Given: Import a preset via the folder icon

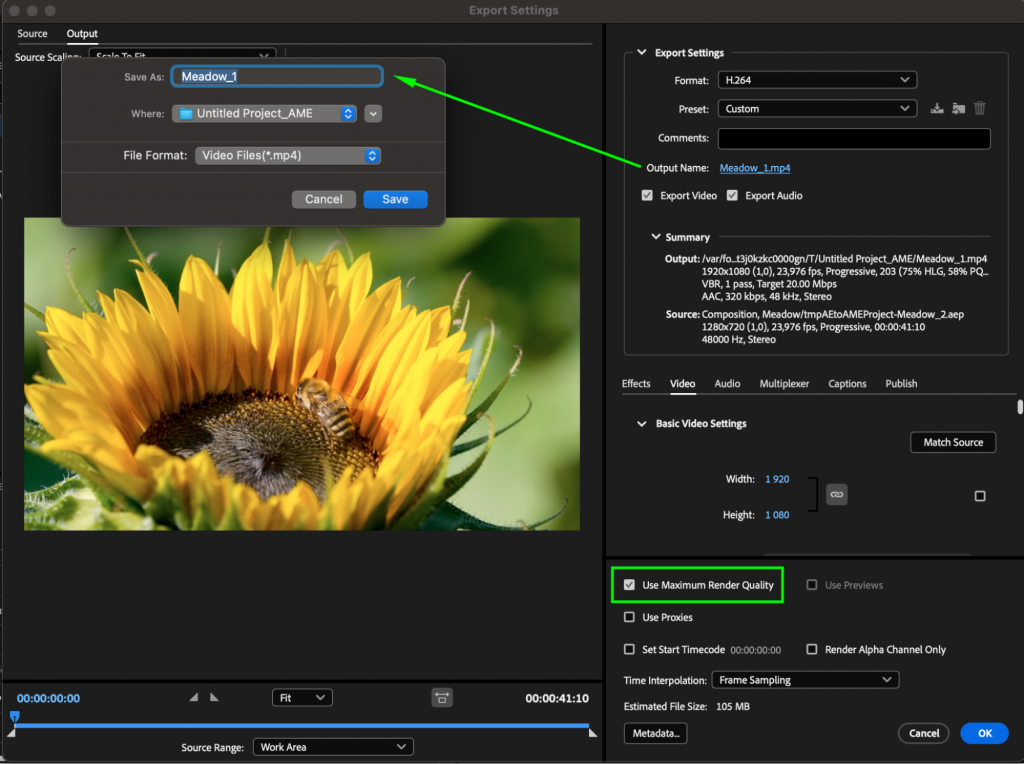Looking at the screenshot, I should point(958,108).
